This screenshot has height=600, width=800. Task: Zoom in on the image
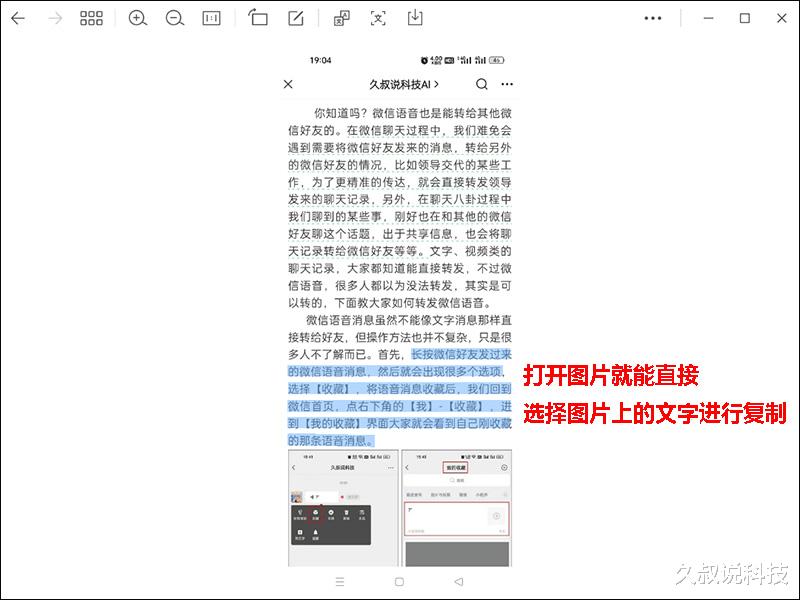point(137,18)
